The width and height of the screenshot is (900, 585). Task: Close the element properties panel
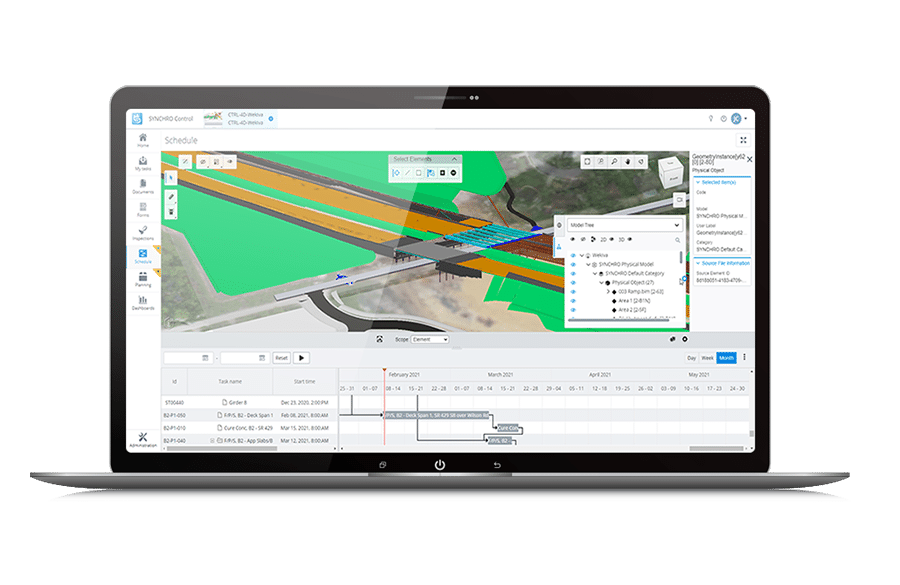(x=750, y=159)
